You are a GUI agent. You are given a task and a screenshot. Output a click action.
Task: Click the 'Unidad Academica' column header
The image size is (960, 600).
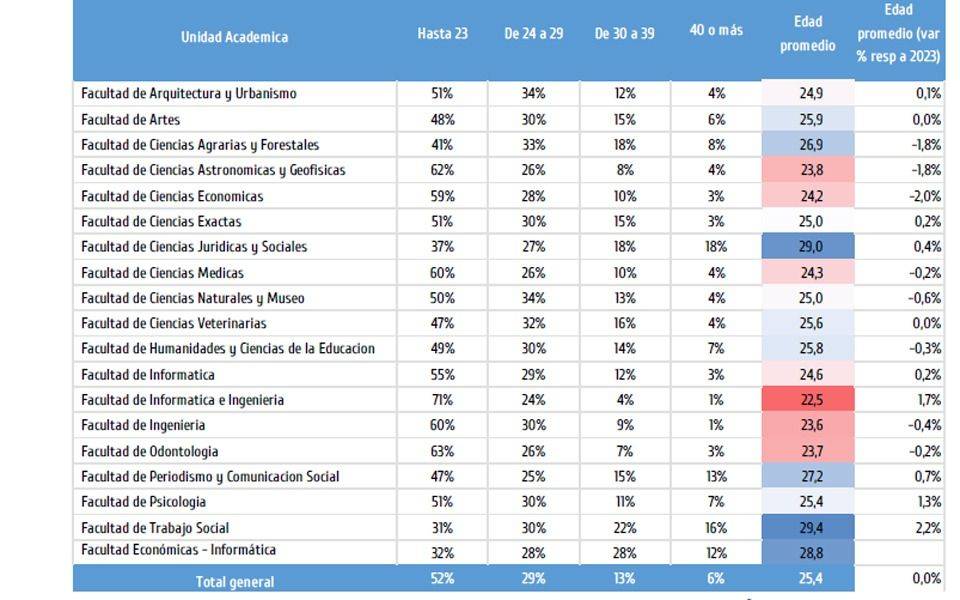point(234,37)
